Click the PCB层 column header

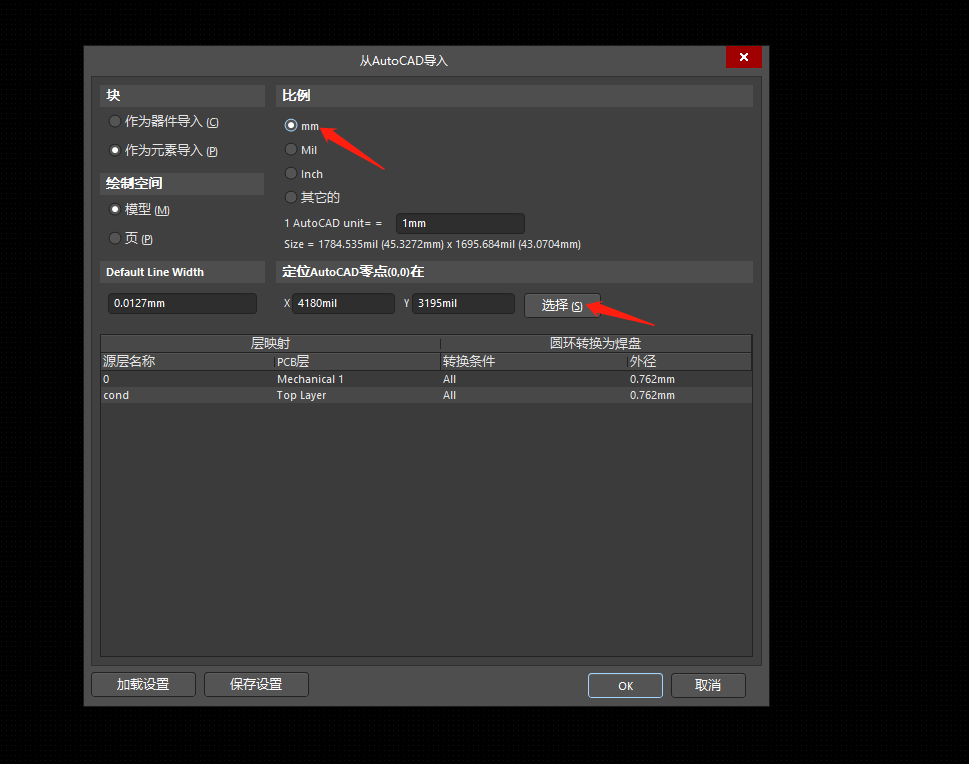(358, 361)
